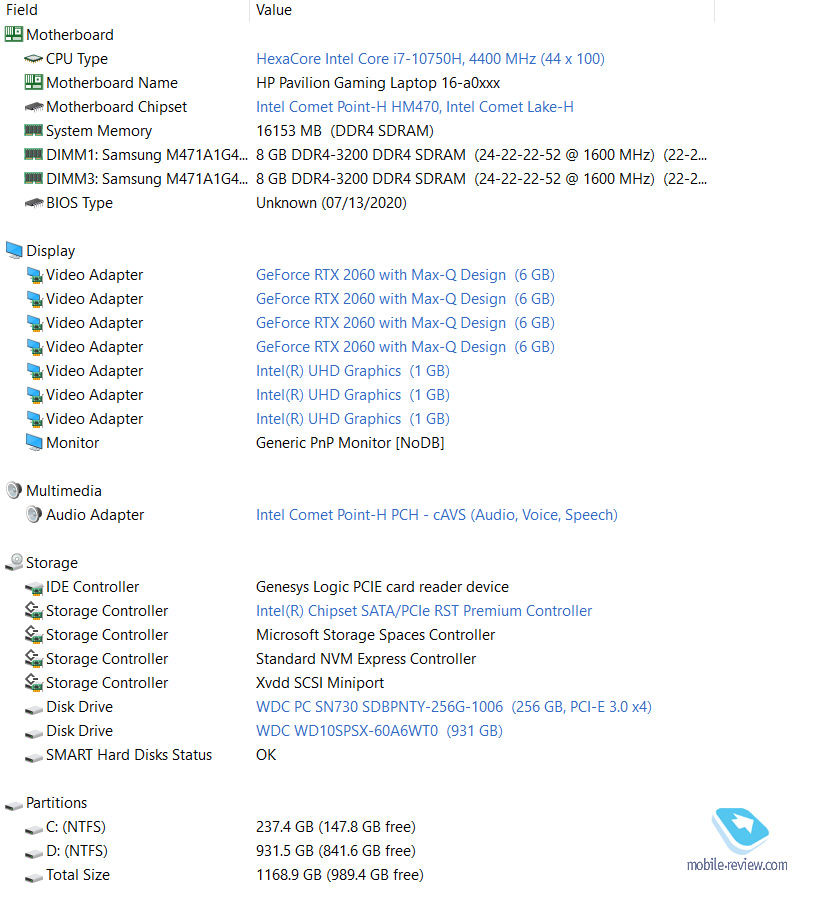
Task: Select the DIMM3 Samsung memory icon
Action: coord(33,178)
